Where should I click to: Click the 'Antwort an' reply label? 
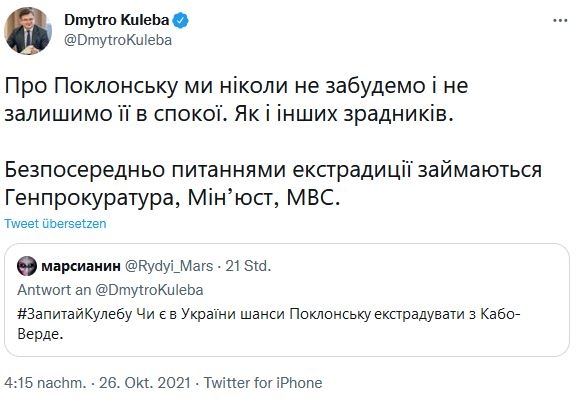click(x=54, y=290)
